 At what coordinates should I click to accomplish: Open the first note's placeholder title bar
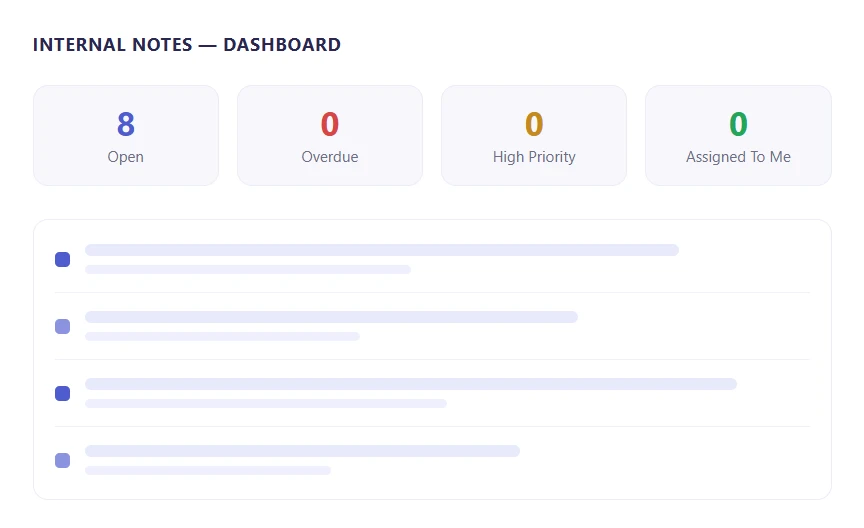382,250
